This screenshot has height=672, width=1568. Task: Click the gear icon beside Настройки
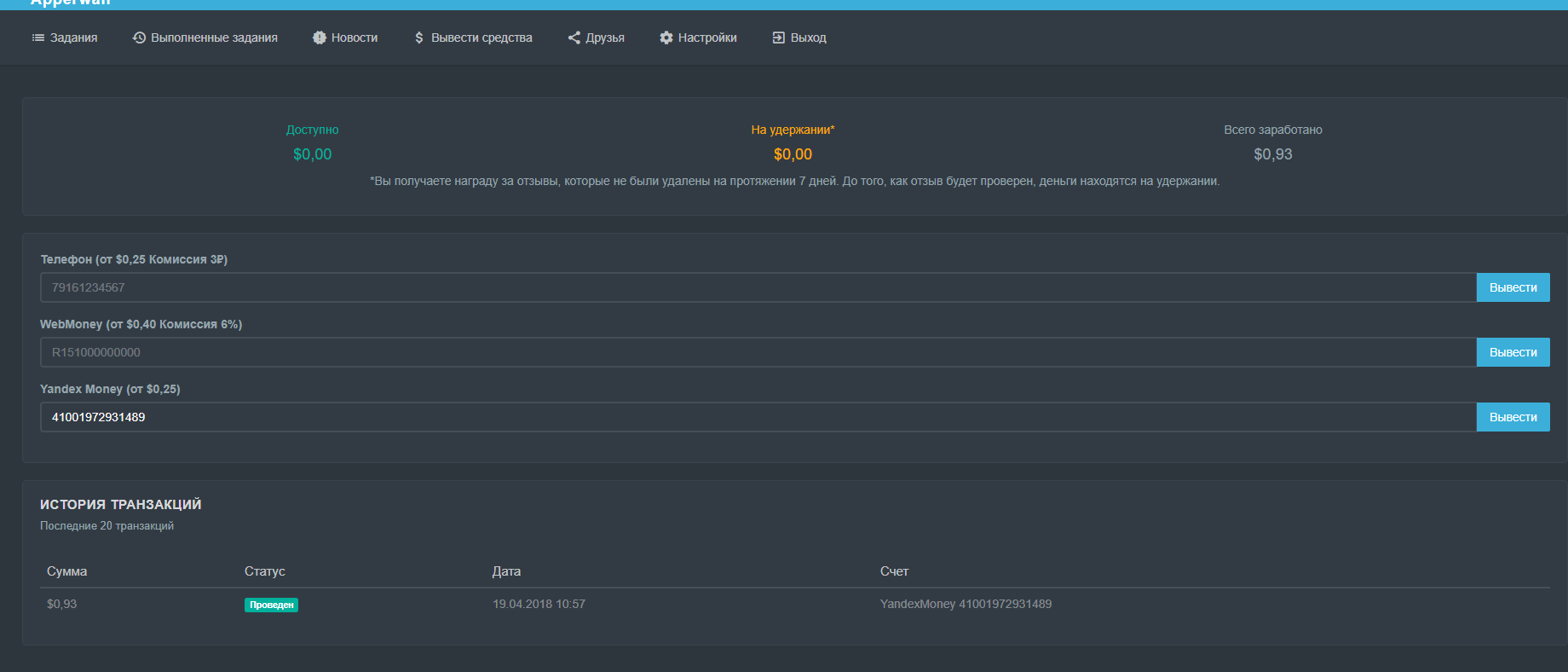(666, 38)
